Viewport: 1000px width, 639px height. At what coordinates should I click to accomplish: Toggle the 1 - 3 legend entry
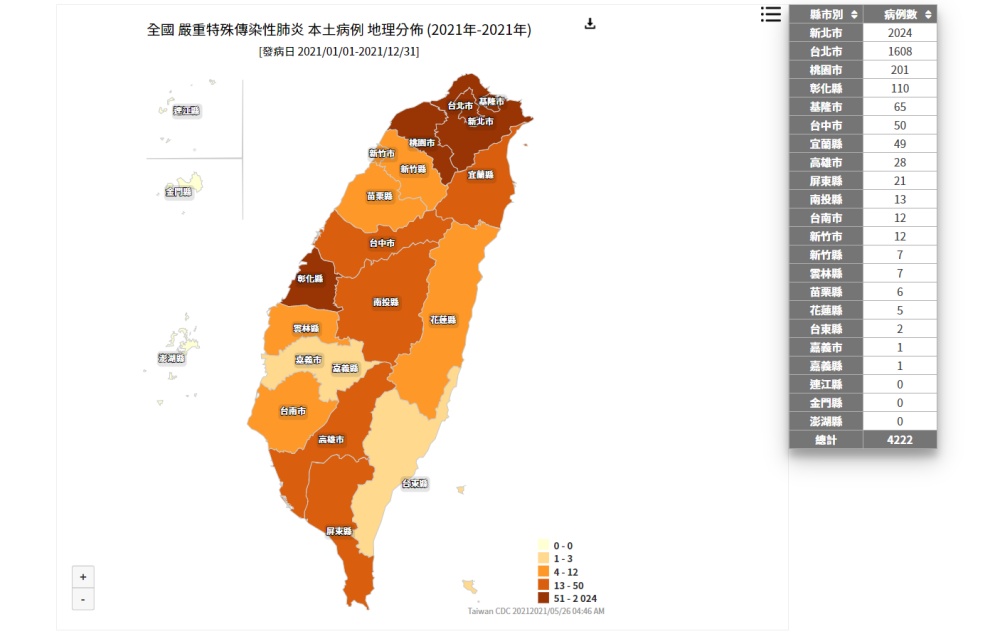point(562,558)
